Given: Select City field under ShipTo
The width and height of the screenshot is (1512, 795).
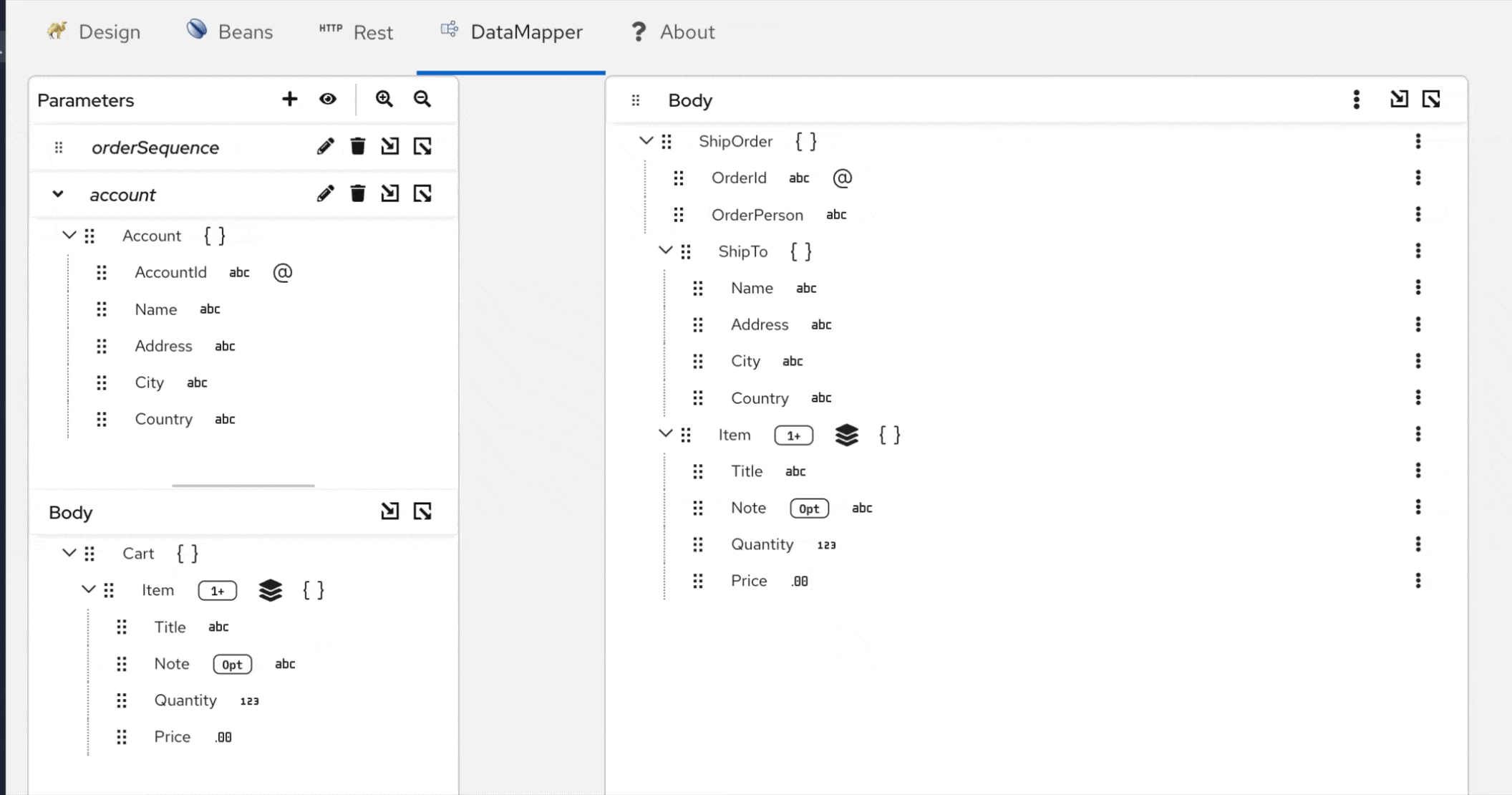Looking at the screenshot, I should tap(745, 361).
